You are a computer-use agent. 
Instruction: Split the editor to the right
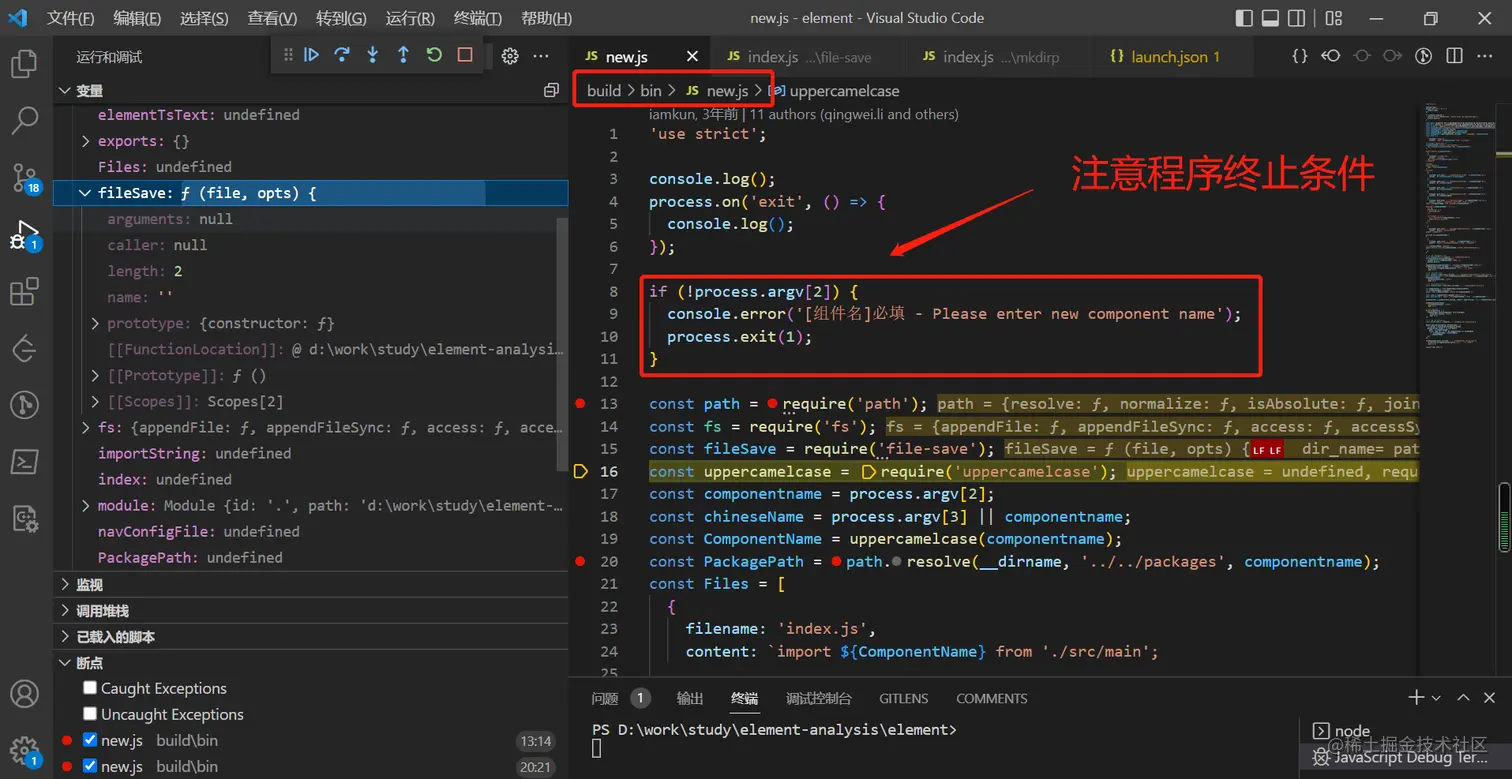click(1455, 56)
